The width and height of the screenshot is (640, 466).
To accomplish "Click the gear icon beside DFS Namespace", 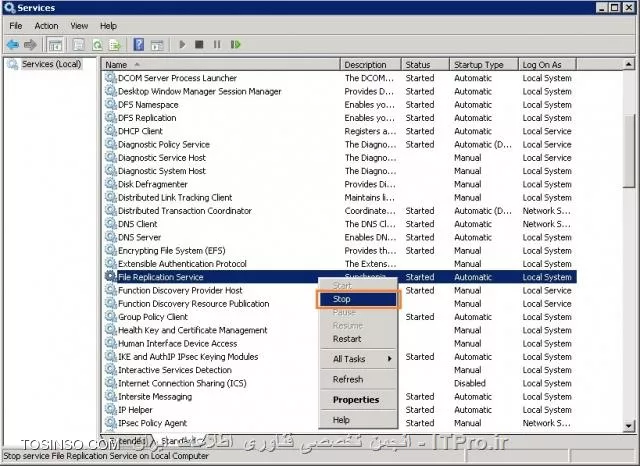I will [x=110, y=104].
